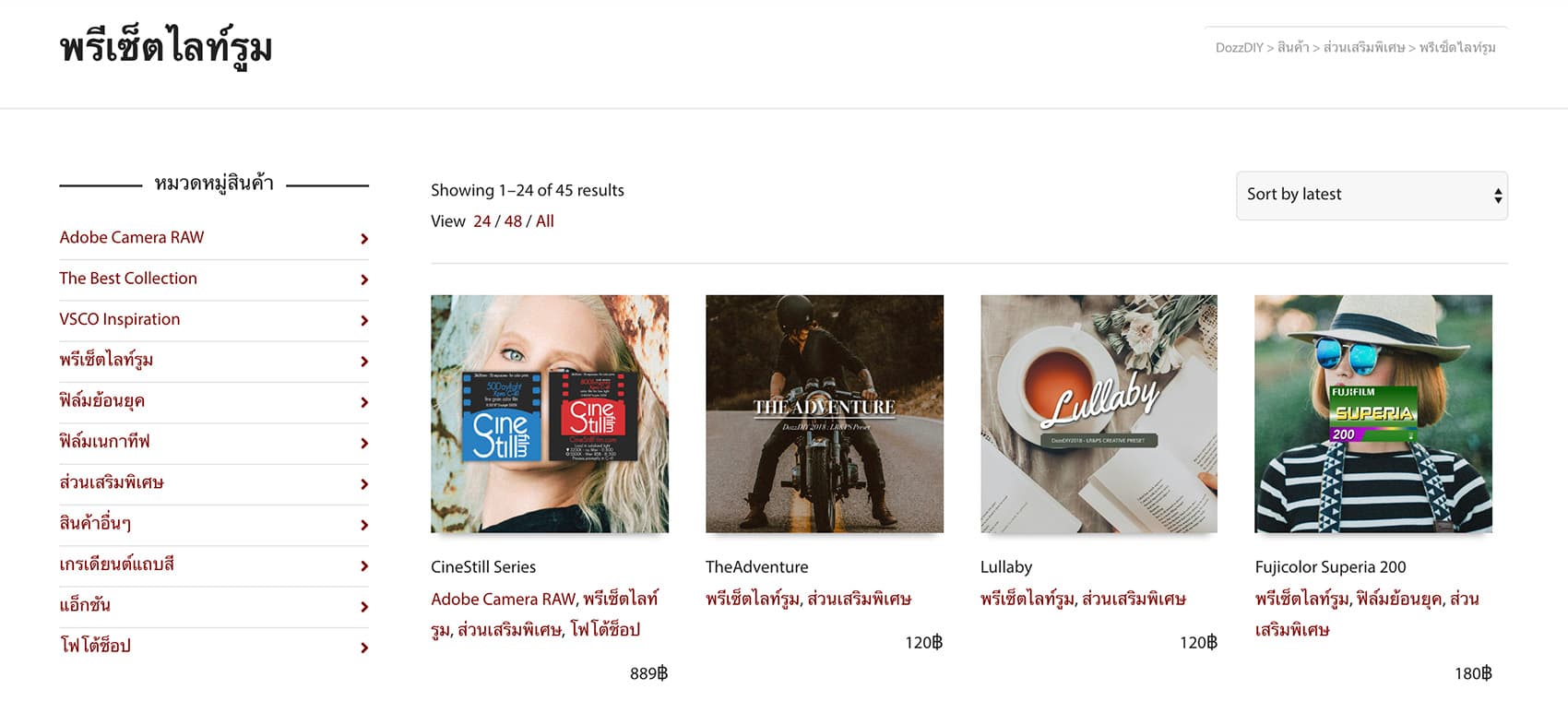Image resolution: width=1568 pixels, height=725 pixels.
Task: Click arrow beside ส่วนเสริมพิเศษ category
Action: tap(364, 484)
